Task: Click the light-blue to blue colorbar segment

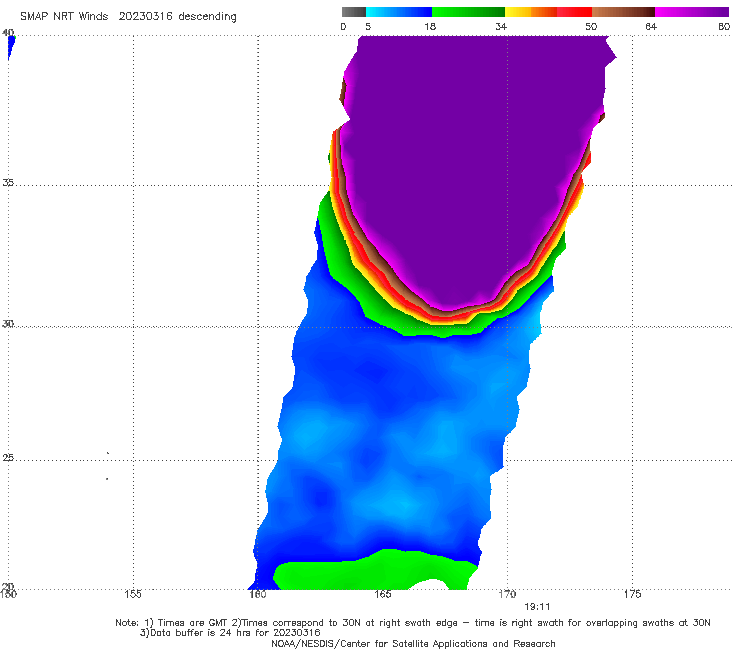Action: 399,12
